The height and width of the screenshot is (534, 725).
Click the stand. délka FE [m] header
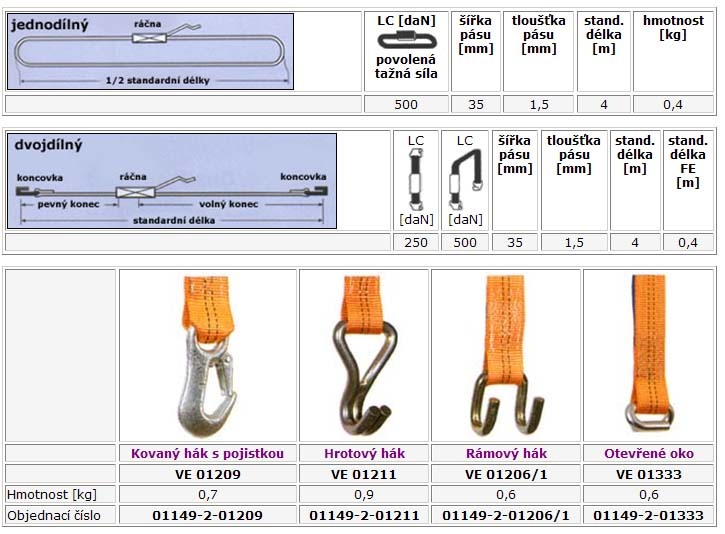tap(688, 161)
